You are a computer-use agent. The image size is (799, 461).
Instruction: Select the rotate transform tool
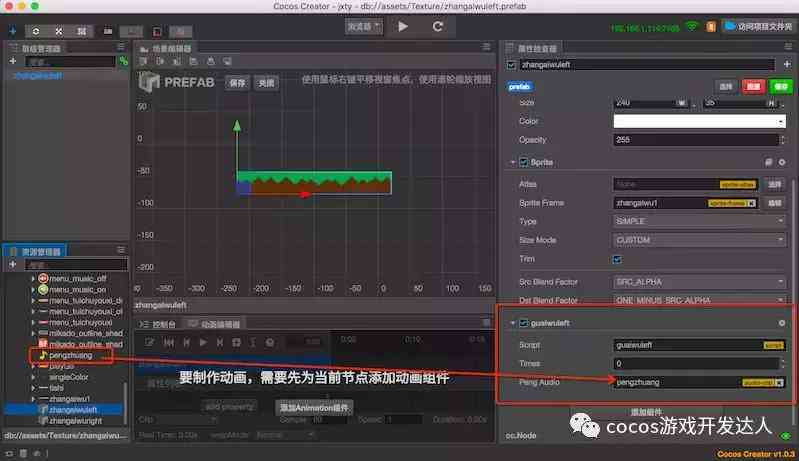click(36, 31)
